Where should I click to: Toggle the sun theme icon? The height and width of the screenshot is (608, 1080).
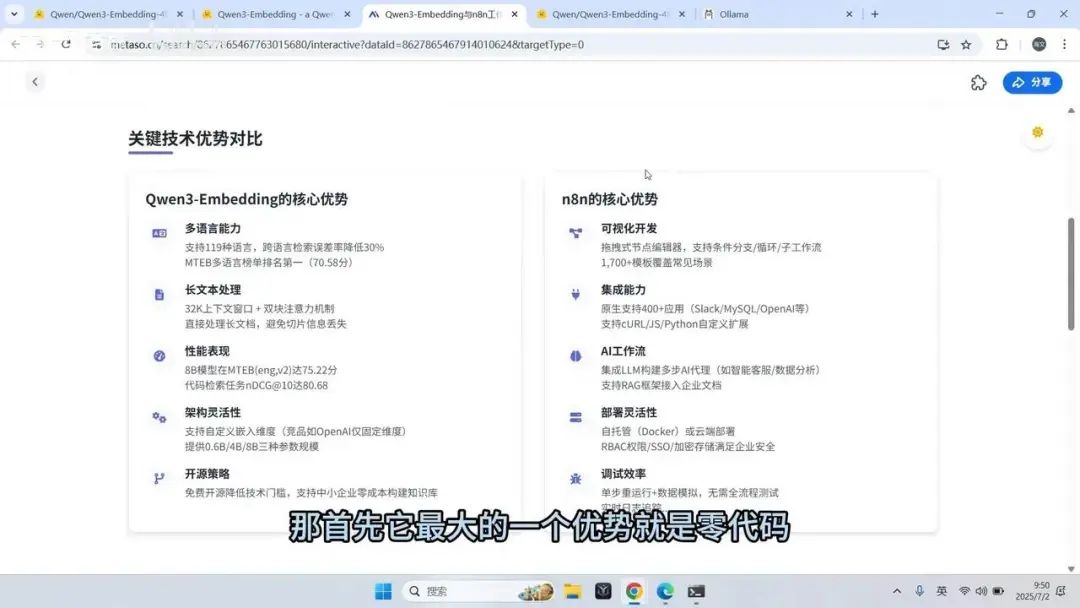point(1037,132)
